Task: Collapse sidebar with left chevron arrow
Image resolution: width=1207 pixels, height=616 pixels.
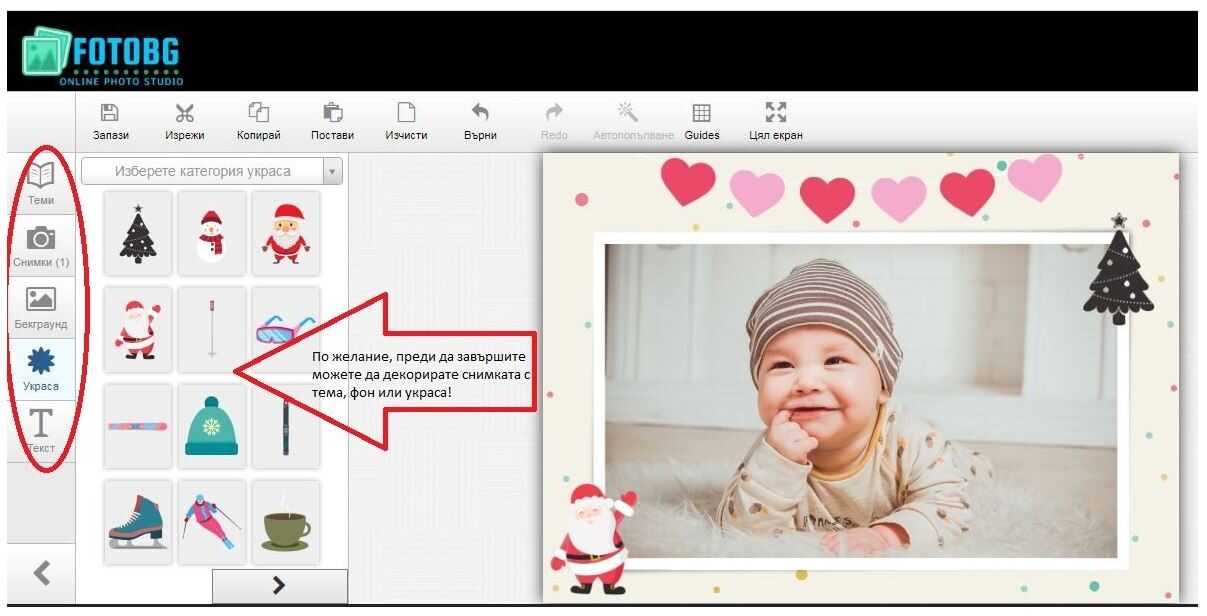Action: click(x=41, y=573)
